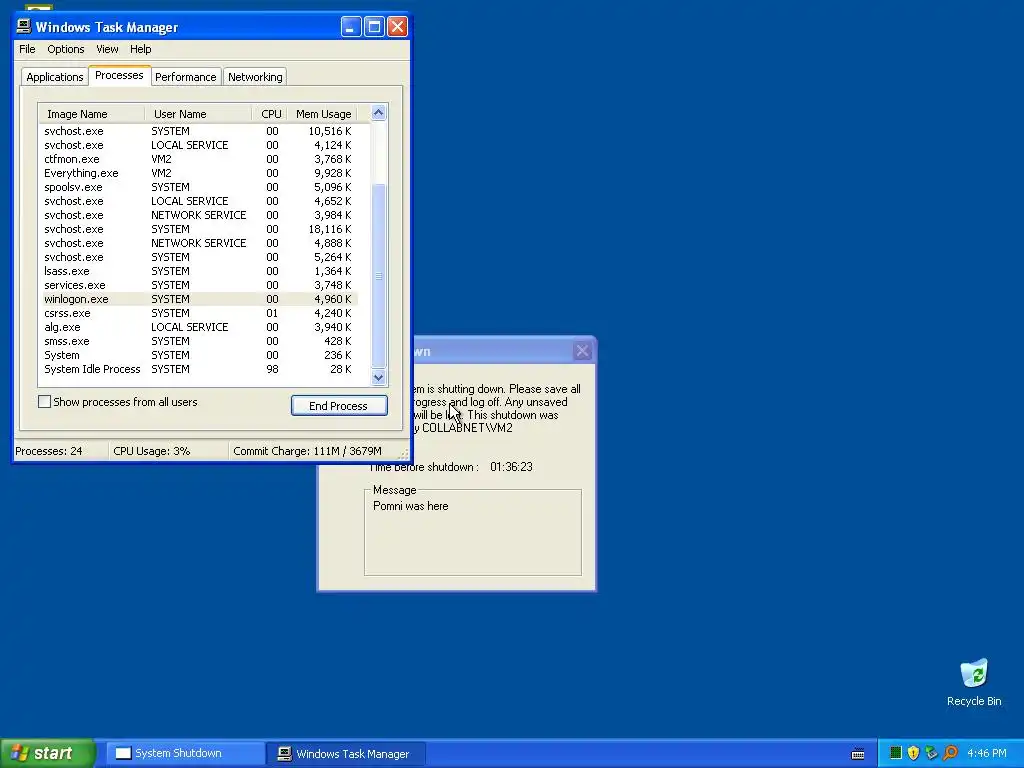Open the Help menu

point(140,49)
